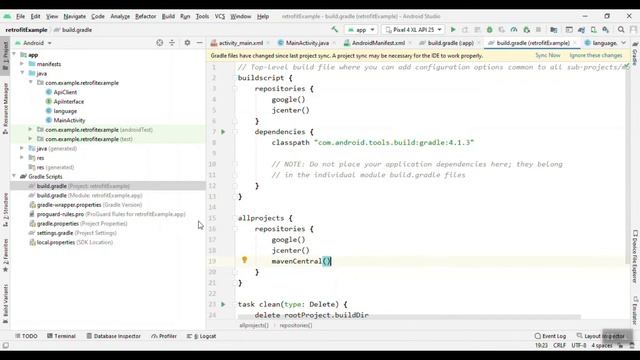Open Emulator side tab on right
The height and width of the screenshot is (360, 640).
(635, 310)
